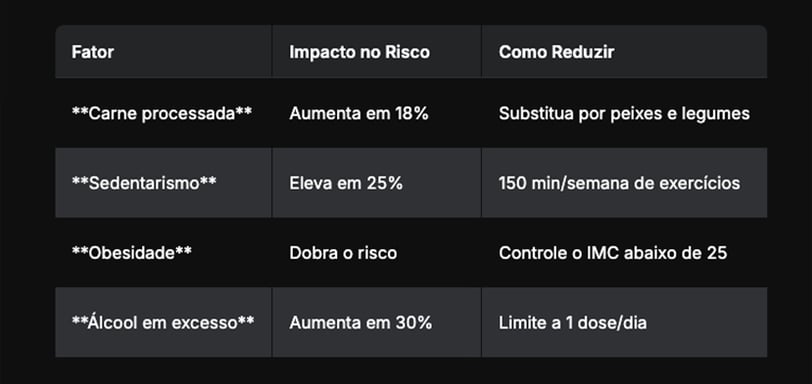Select Substitua por peixes e legumes cell
This screenshot has height=384, width=812.
tap(624, 113)
